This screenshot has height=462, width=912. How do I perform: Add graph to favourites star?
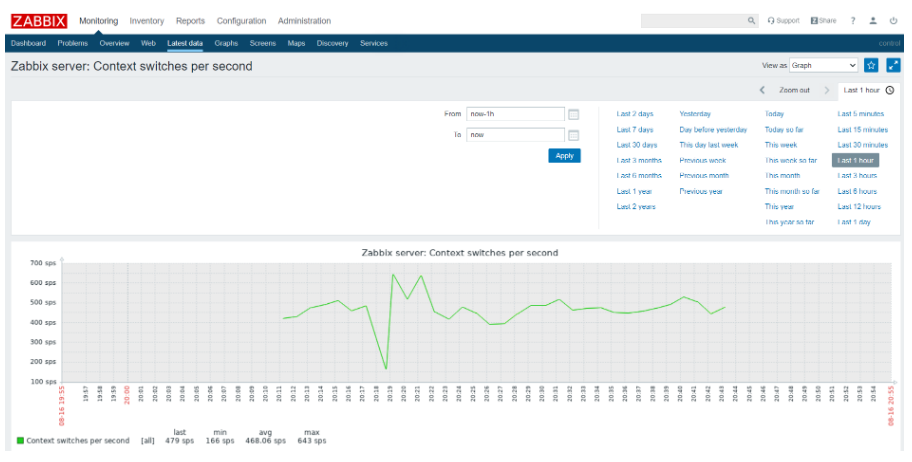871,66
